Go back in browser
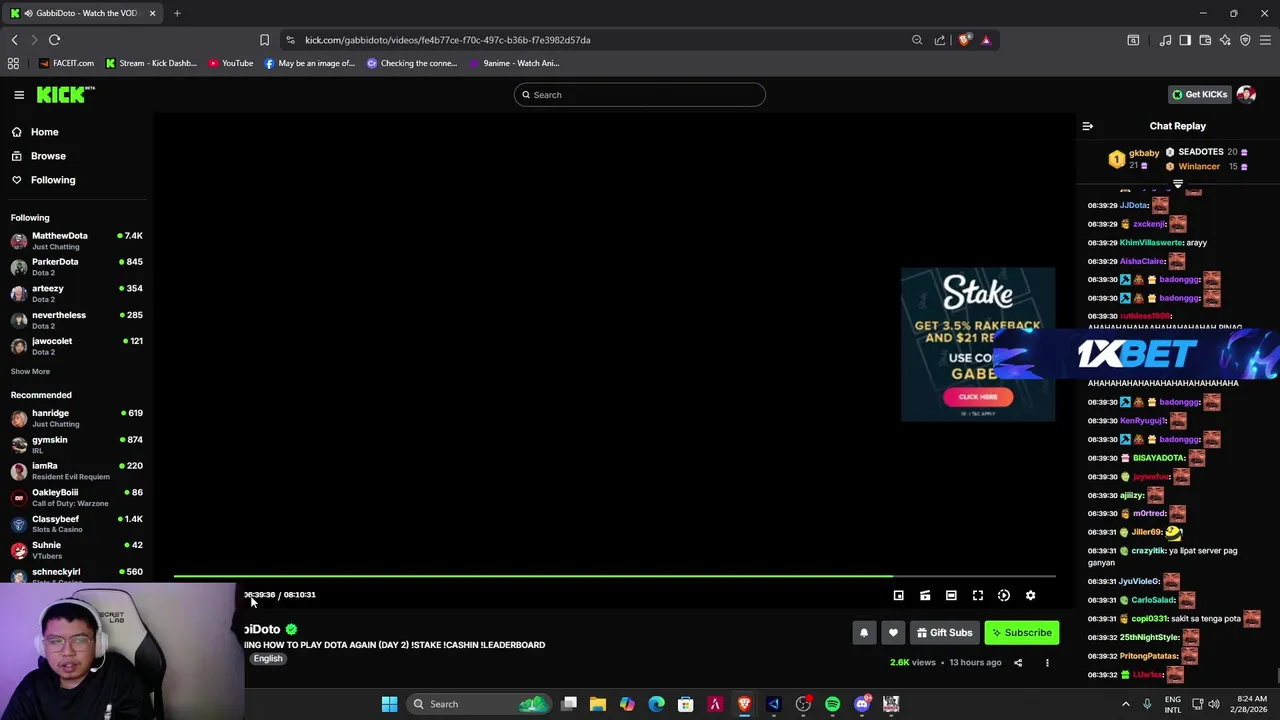This screenshot has width=1280, height=720. point(14,40)
